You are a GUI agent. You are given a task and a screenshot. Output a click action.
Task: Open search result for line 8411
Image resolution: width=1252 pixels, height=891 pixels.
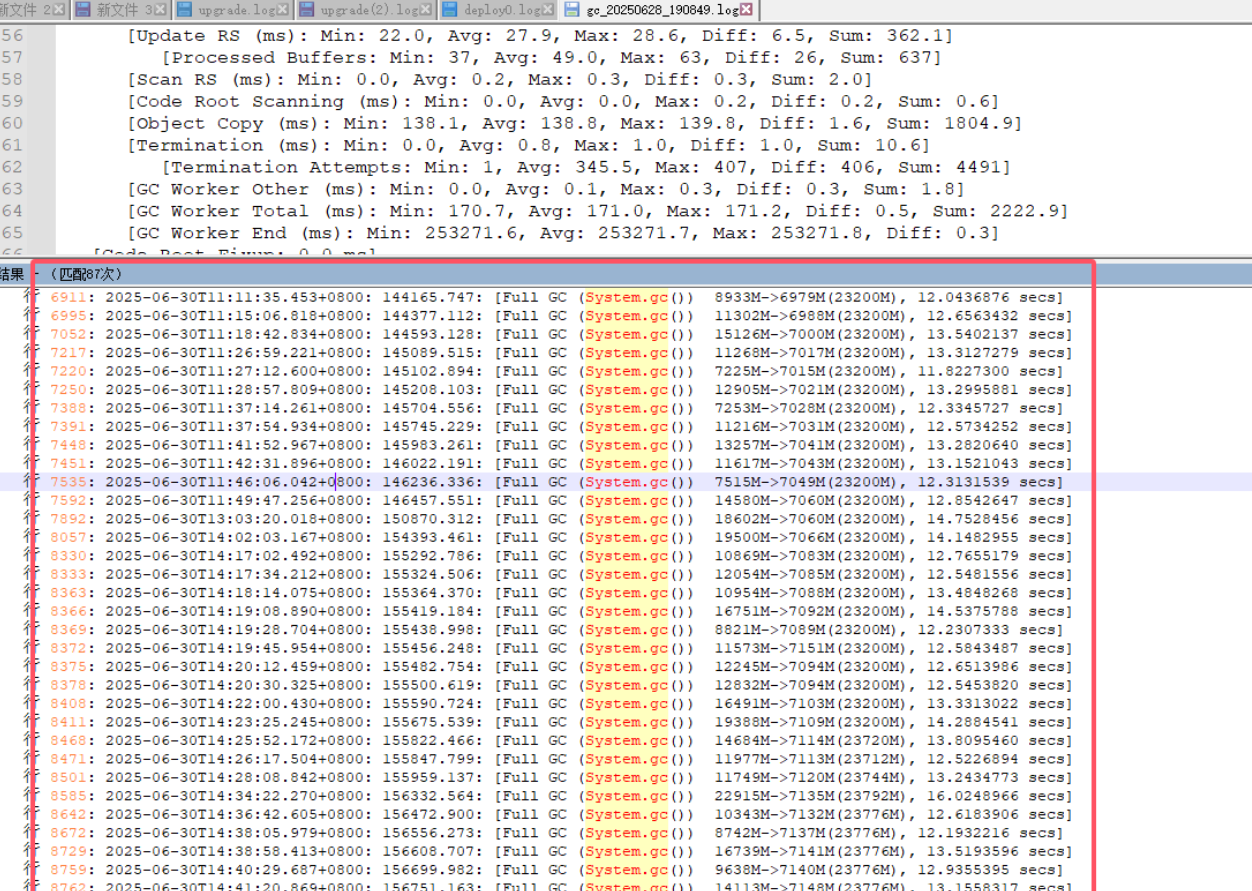pos(561,722)
